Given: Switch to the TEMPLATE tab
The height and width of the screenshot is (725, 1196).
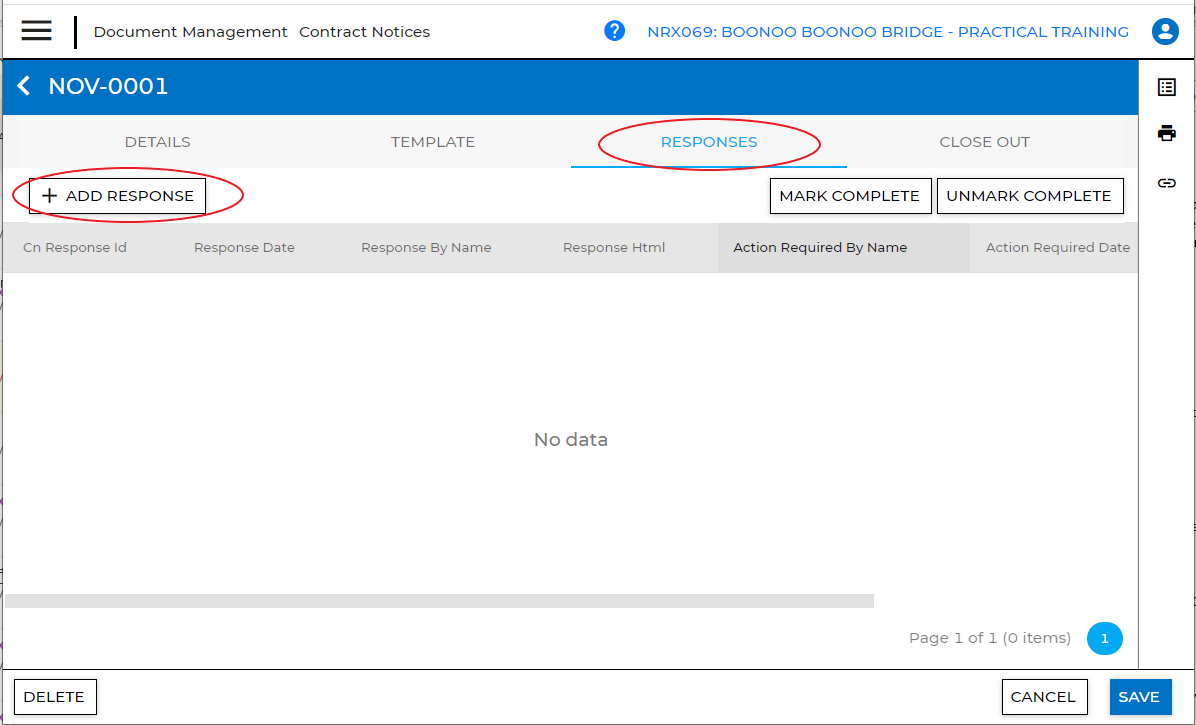Looking at the screenshot, I should (x=432, y=142).
